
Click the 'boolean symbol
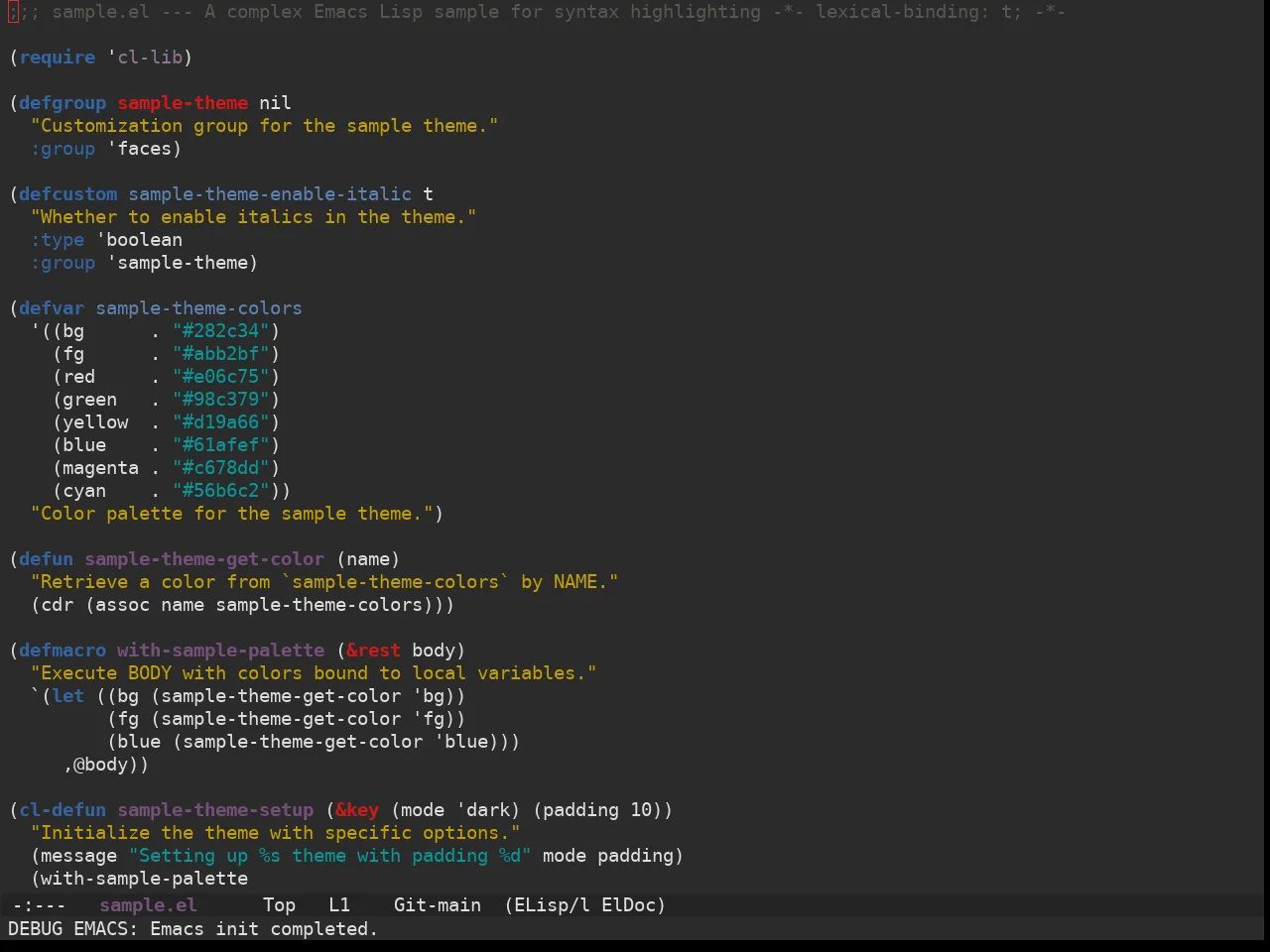click(x=139, y=240)
